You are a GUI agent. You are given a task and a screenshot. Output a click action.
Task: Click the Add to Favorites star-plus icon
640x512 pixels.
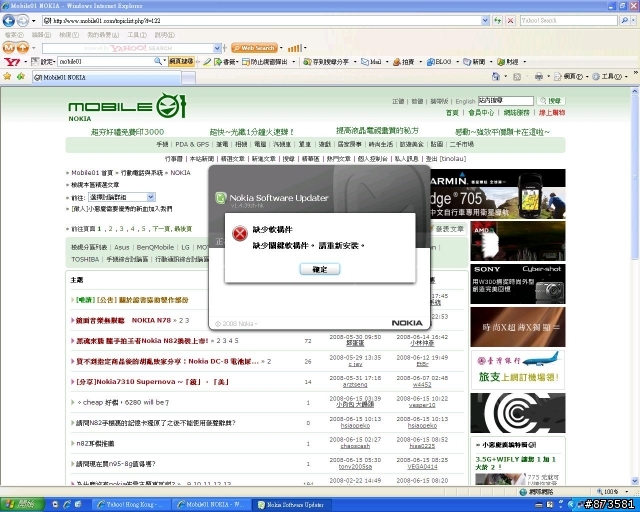click(20, 76)
